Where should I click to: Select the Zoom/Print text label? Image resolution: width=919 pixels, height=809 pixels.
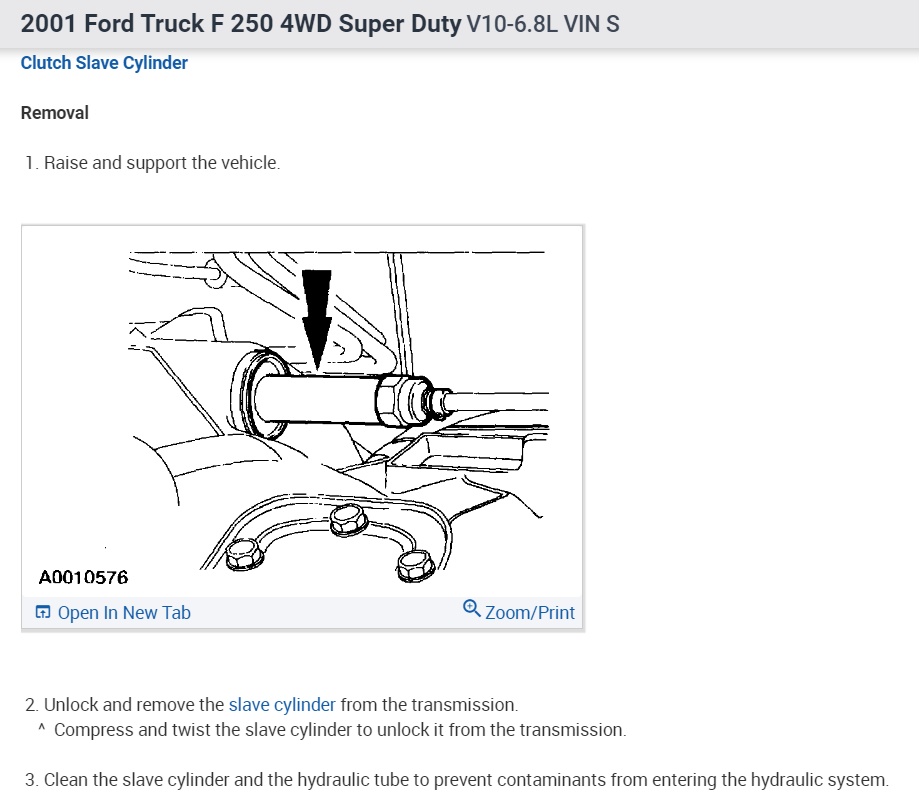pyautogui.click(x=530, y=613)
